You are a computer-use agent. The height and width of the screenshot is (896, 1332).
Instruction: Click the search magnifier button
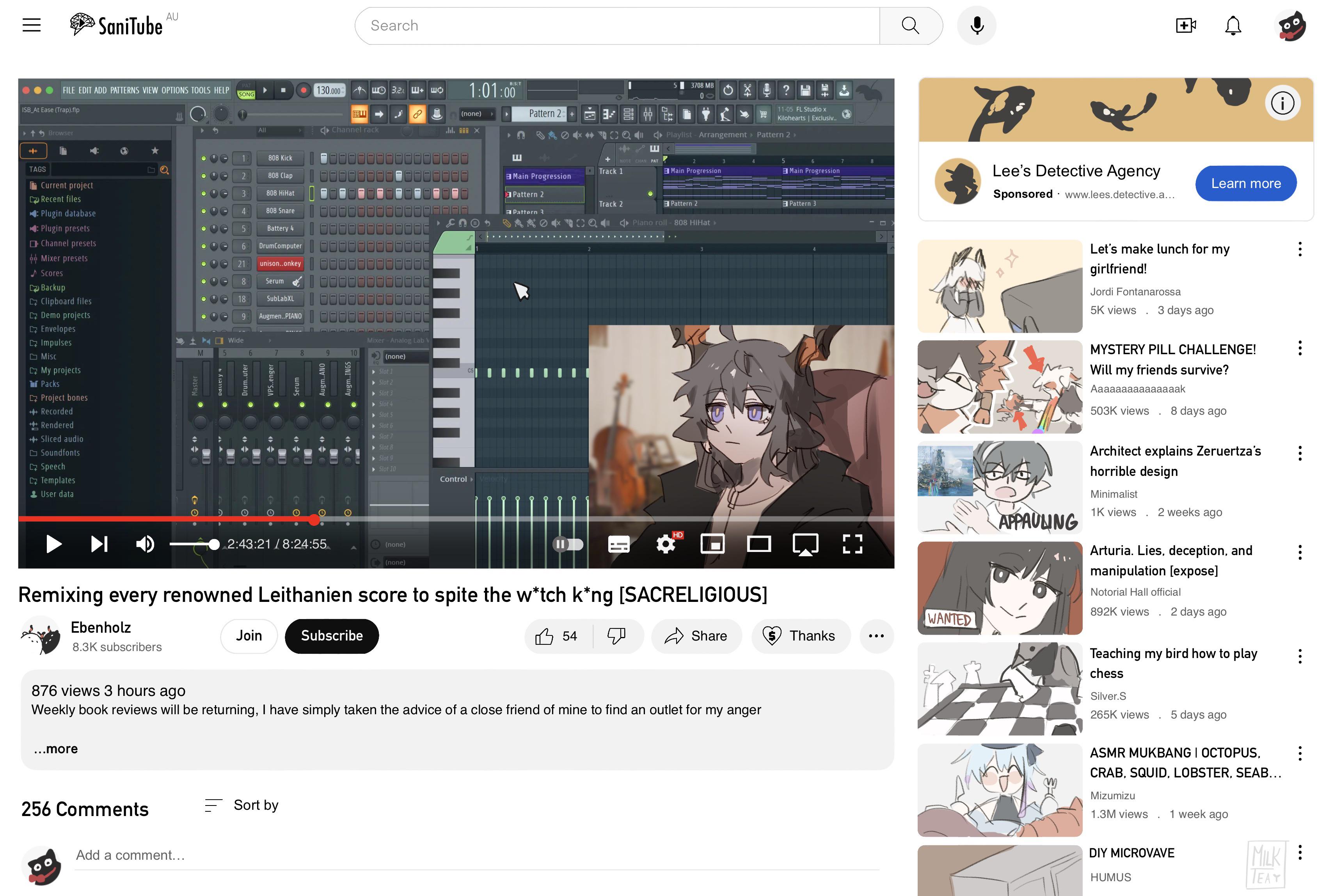click(x=910, y=26)
